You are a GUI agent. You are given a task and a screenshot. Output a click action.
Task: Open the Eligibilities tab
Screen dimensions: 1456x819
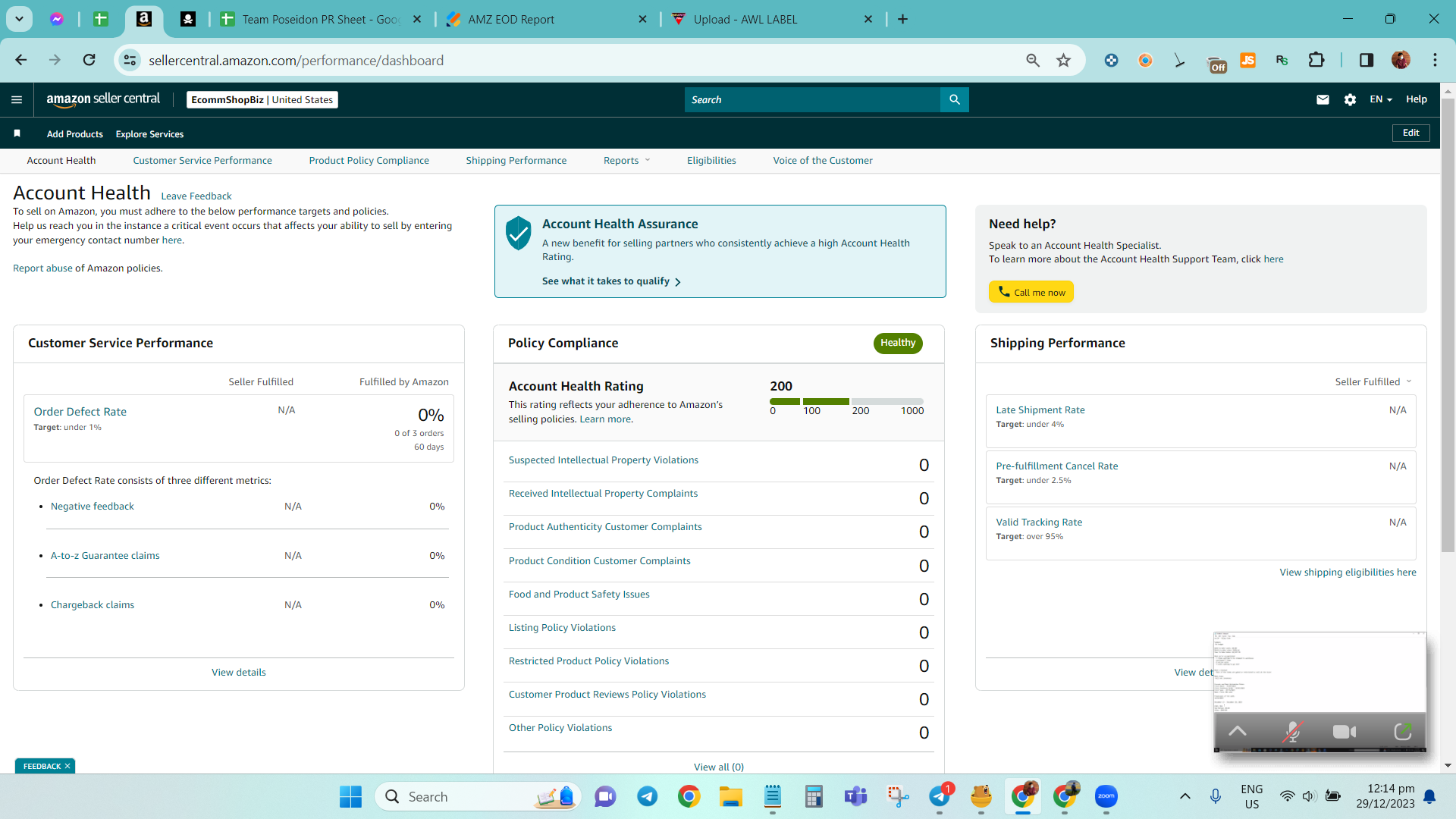point(711,160)
